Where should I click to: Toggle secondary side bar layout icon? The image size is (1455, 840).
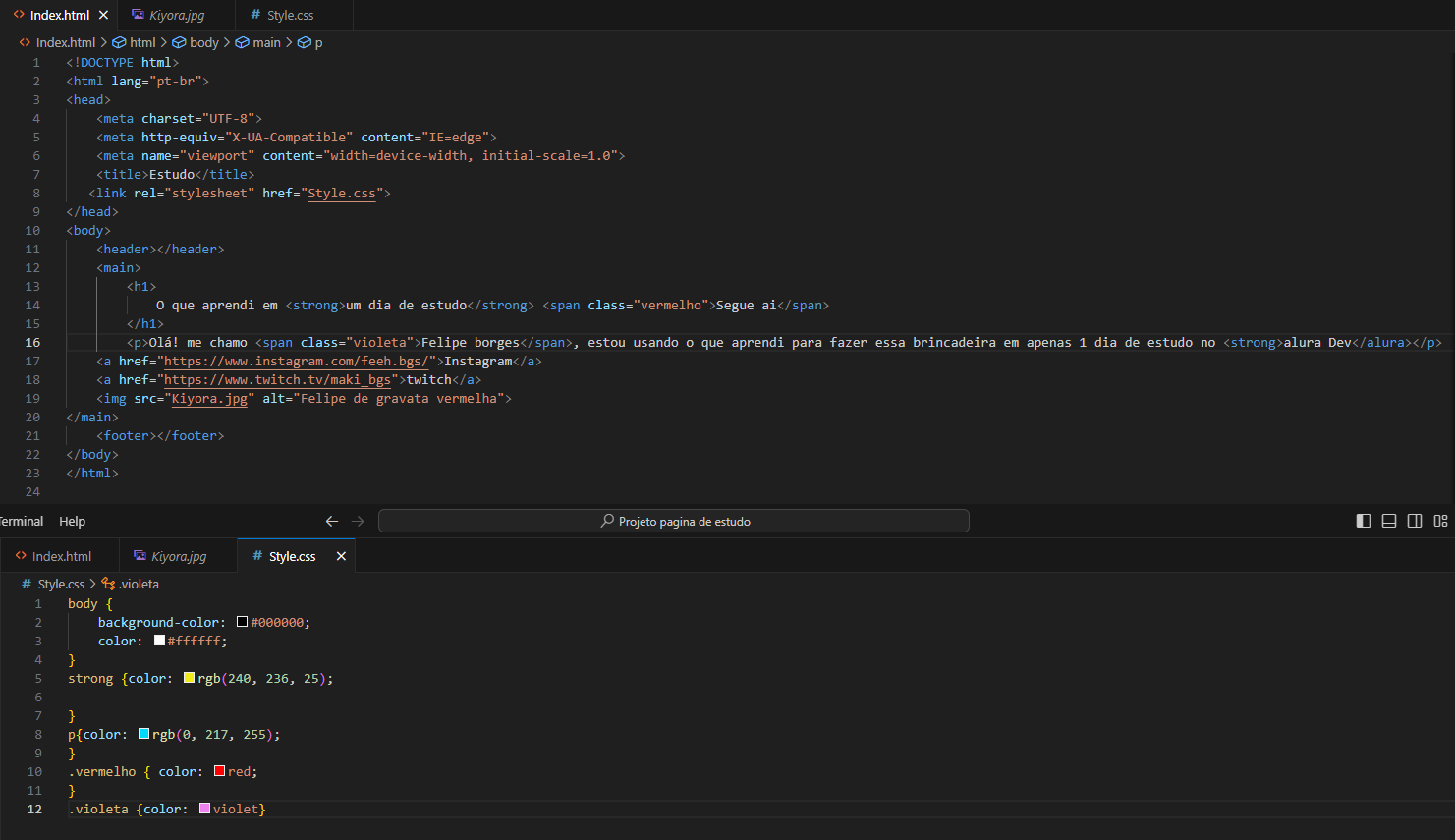(1415, 521)
